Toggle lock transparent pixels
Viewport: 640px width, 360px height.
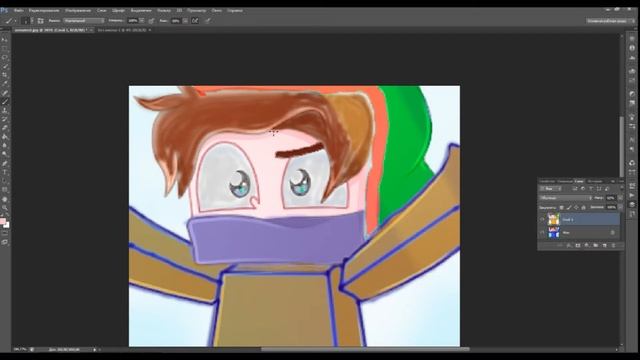562,208
